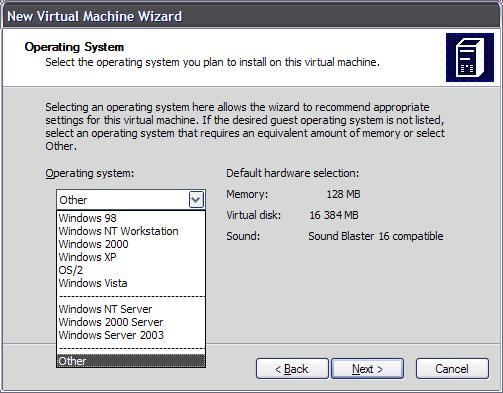This screenshot has width=503, height=393.
Task: Open the Operating system dropdown arrow
Action: [196, 200]
